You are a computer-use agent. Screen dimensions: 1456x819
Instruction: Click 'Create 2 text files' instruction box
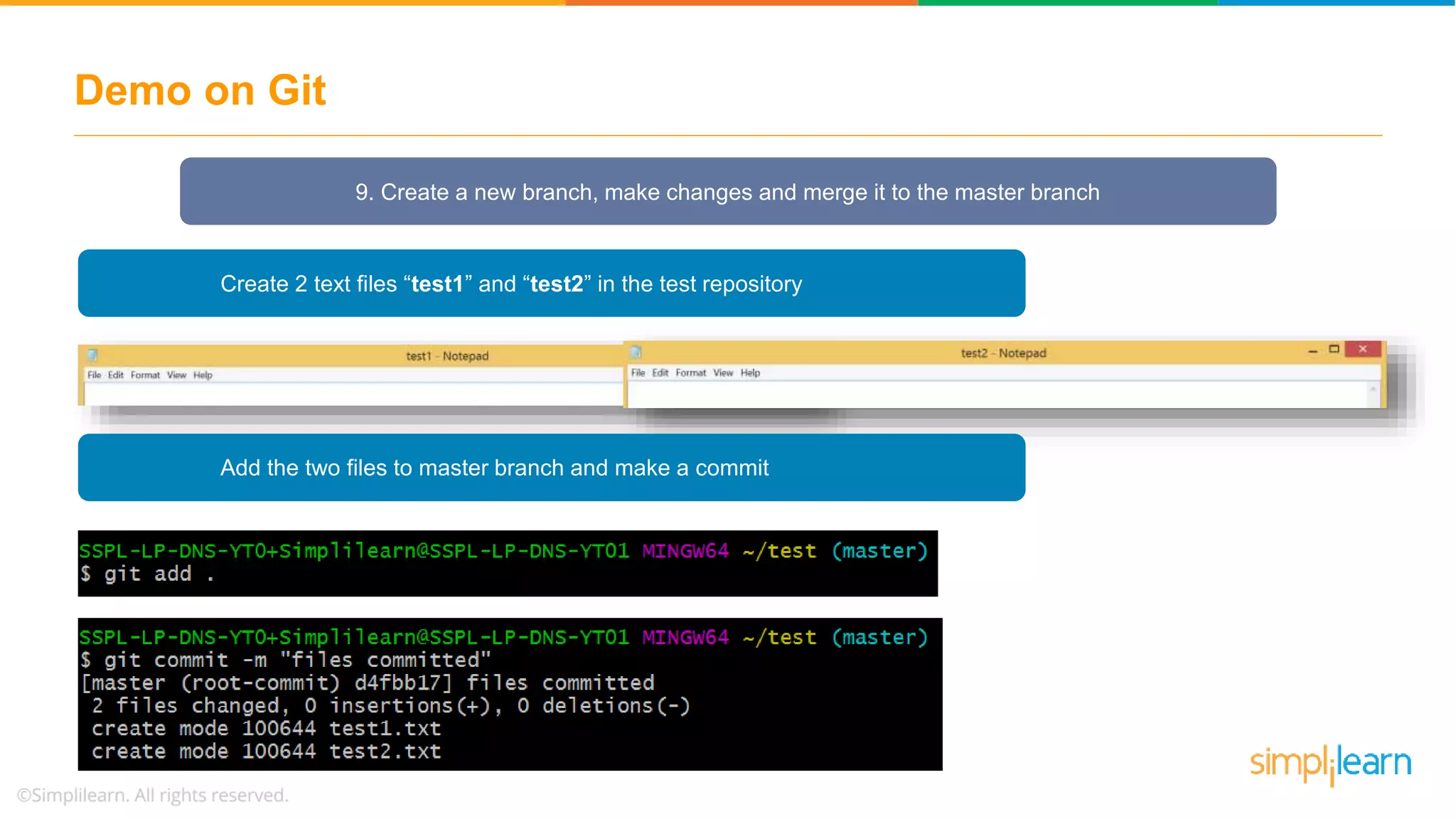pyautogui.click(x=552, y=284)
